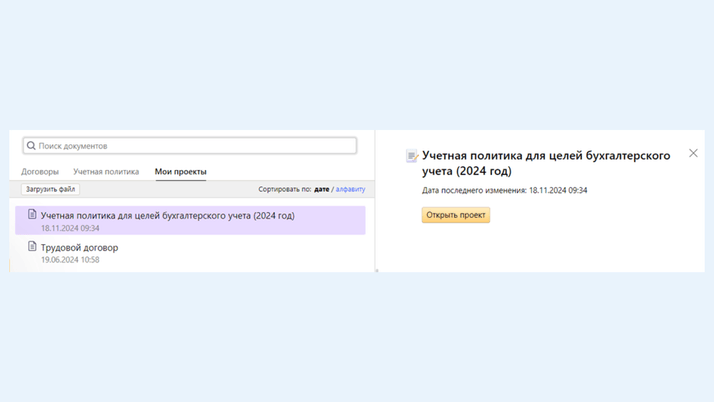Sort documents by дате
Viewport: 714px width, 402px height.
point(322,189)
